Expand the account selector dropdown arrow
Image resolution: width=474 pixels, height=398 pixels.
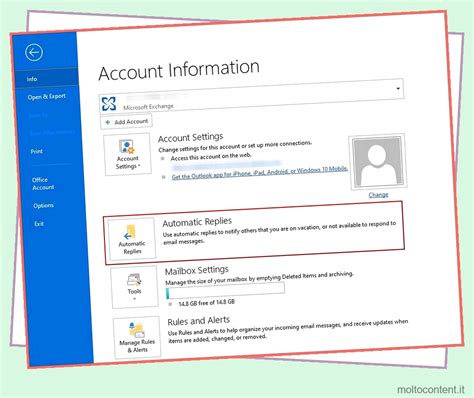(x=398, y=89)
